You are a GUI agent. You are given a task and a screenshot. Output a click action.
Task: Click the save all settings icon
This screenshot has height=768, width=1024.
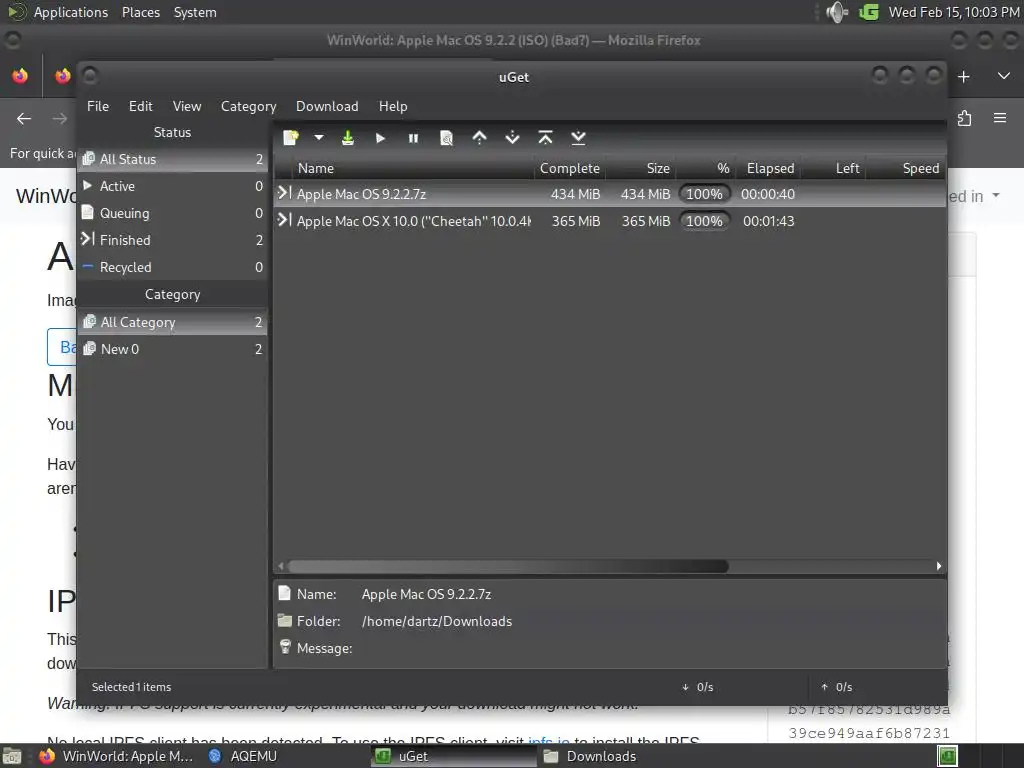tap(348, 138)
